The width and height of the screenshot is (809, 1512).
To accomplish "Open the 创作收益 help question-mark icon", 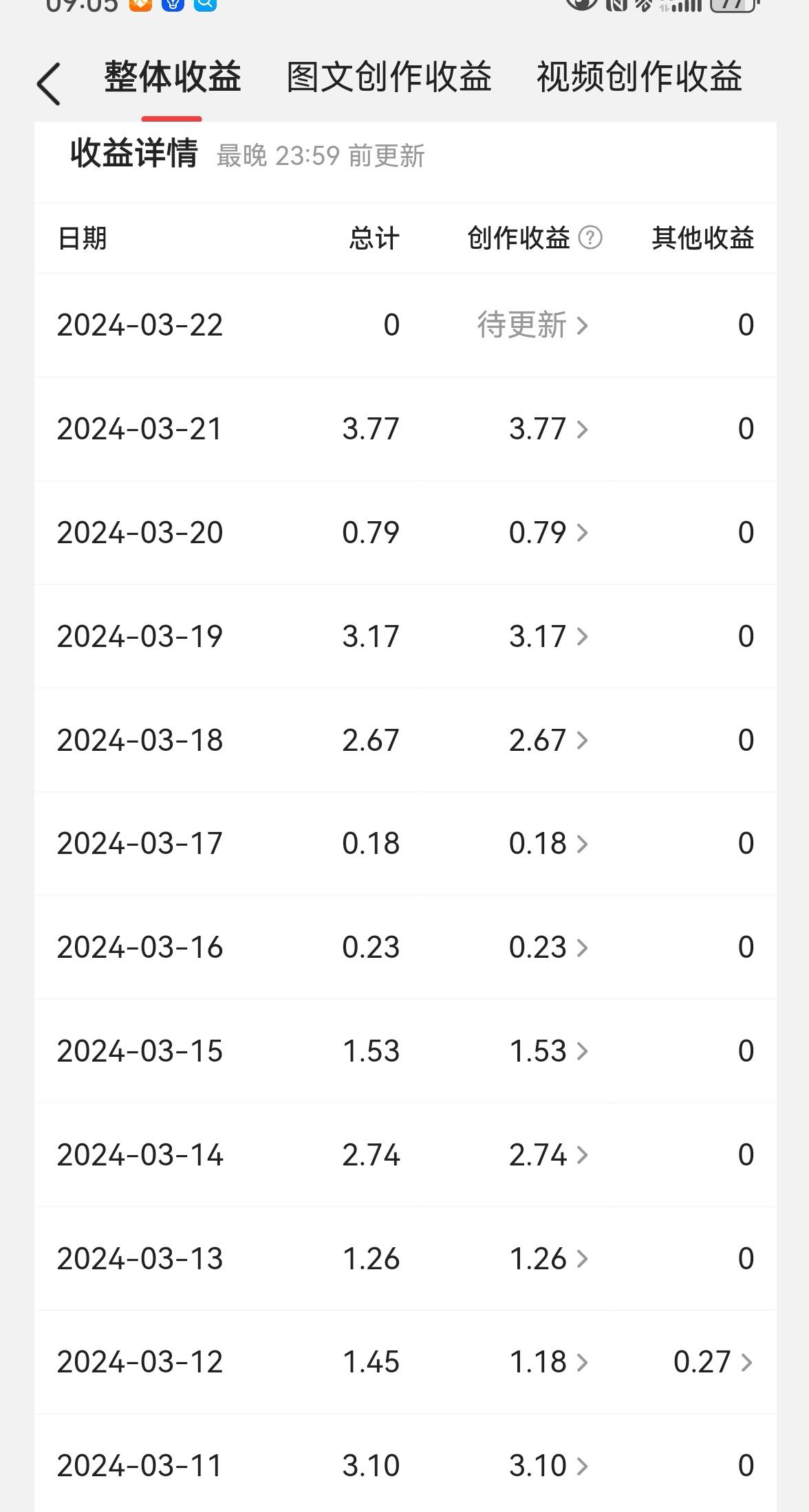I will tap(590, 238).
